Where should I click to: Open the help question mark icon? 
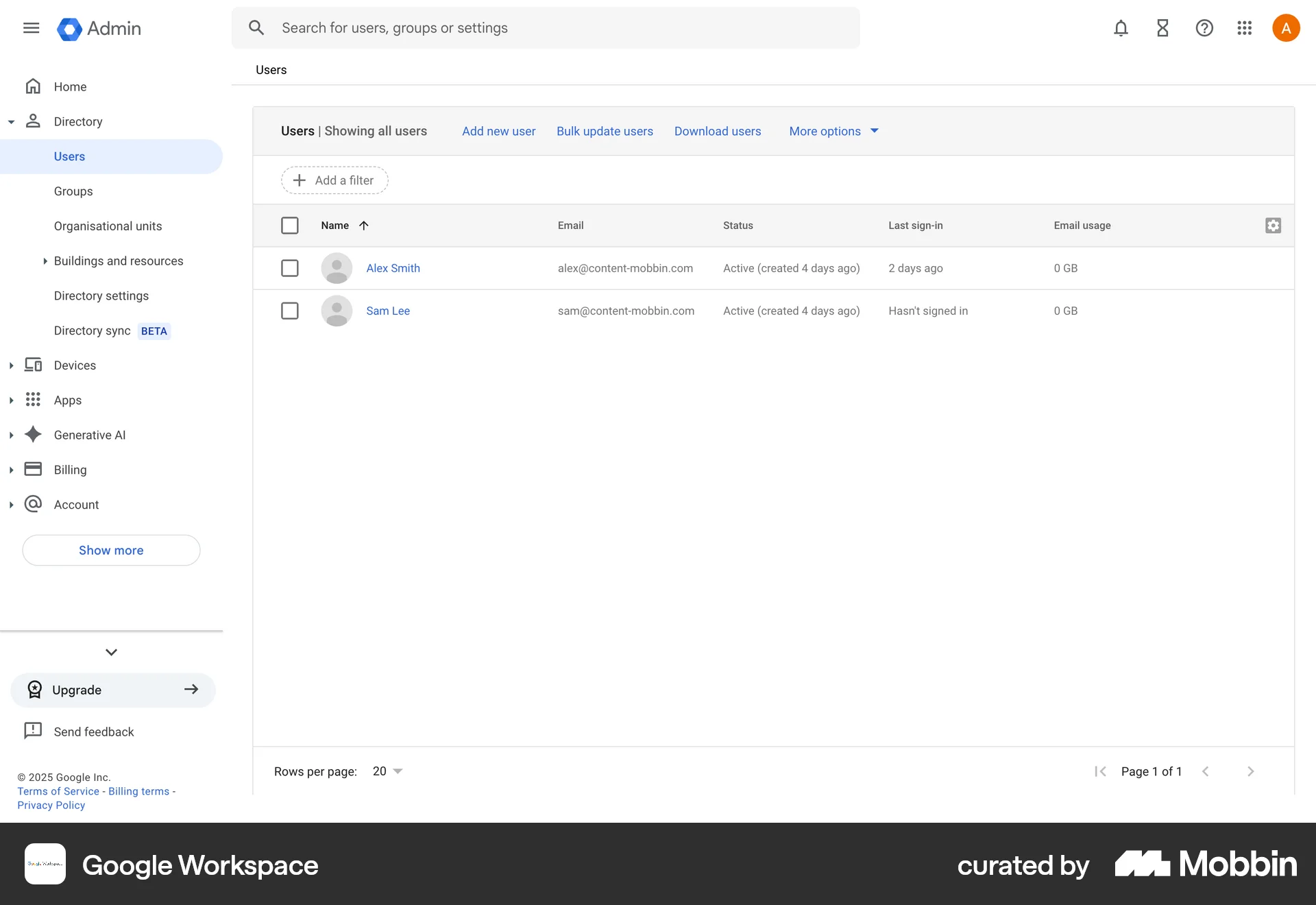point(1204,28)
